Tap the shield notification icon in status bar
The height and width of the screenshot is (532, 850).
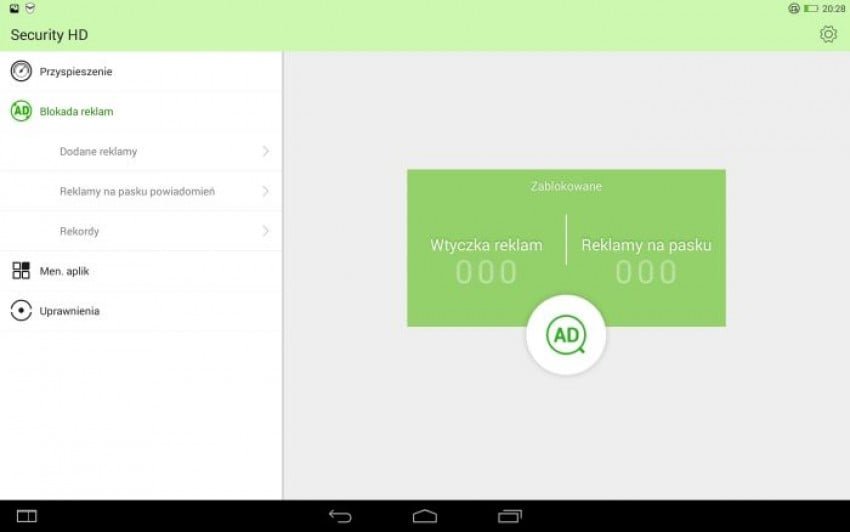[30, 8]
